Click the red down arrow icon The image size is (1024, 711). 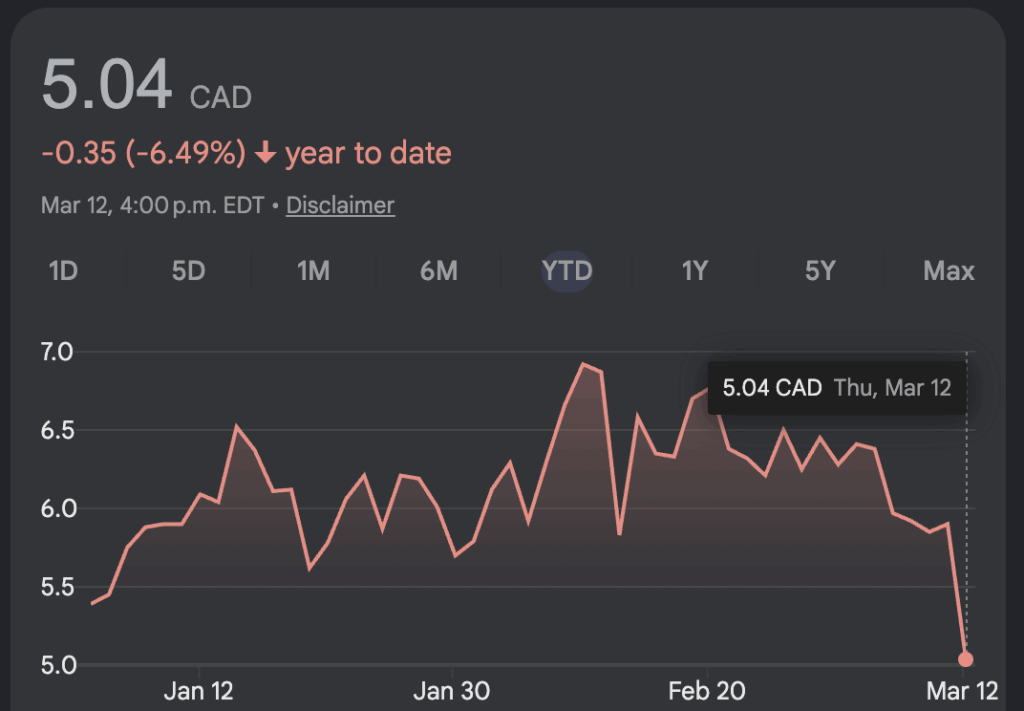click(265, 154)
